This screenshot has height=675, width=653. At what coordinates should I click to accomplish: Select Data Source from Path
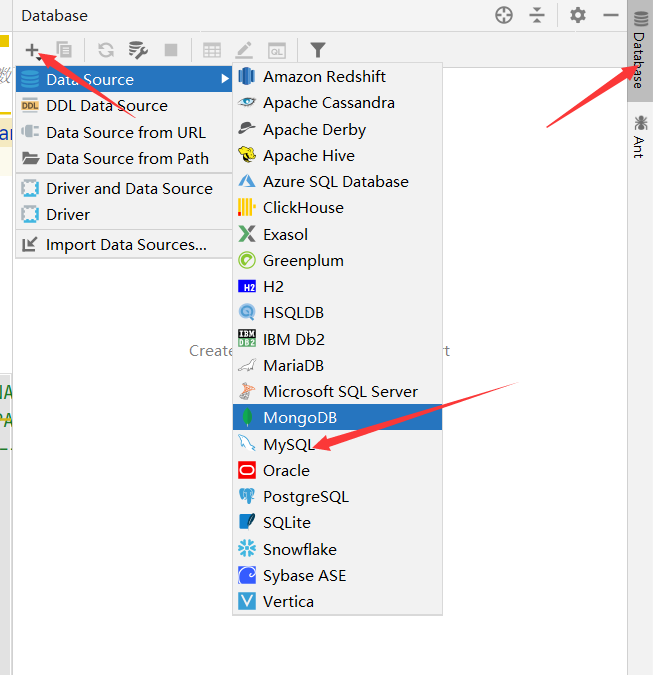click(124, 159)
